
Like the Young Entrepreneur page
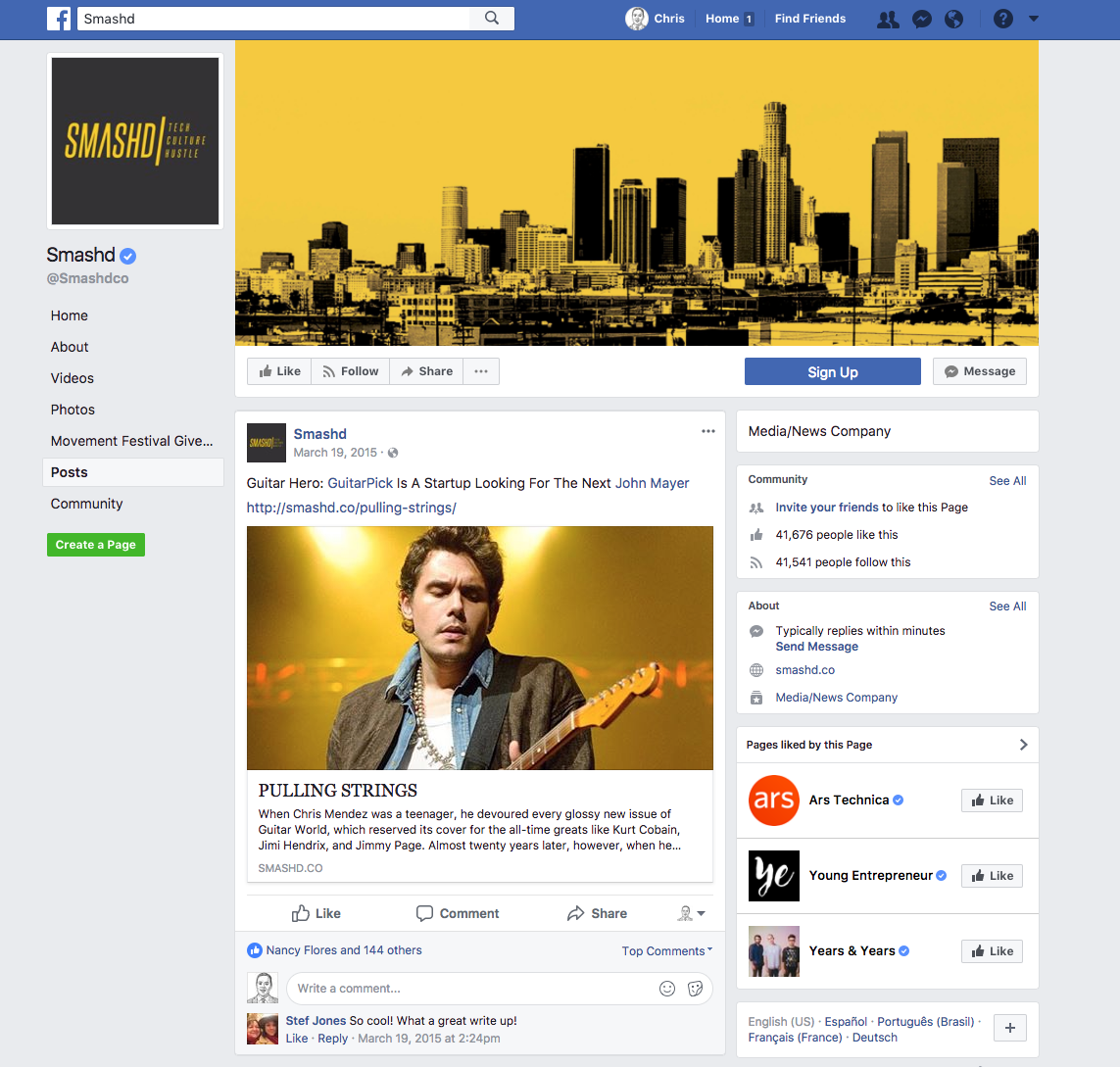pyautogui.click(x=992, y=876)
